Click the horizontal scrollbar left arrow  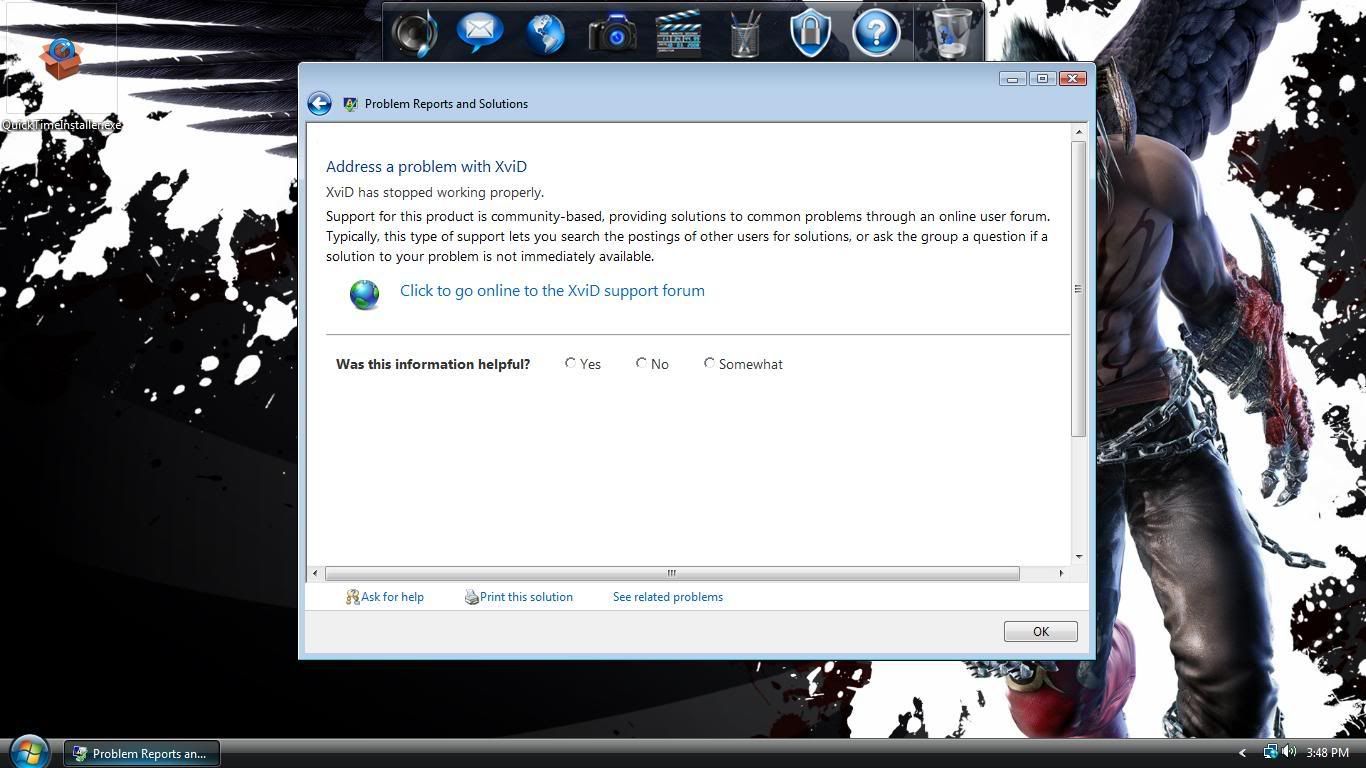315,573
